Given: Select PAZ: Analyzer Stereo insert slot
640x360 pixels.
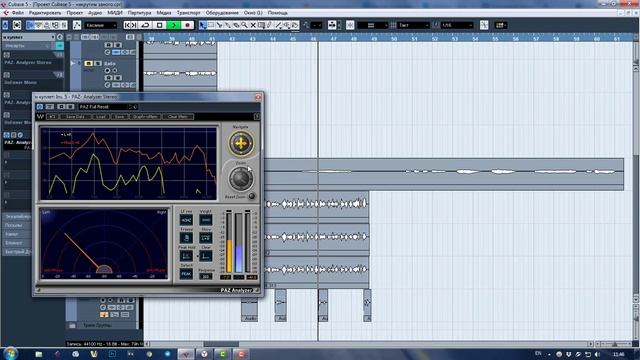Looking at the screenshot, I should 28,62.
